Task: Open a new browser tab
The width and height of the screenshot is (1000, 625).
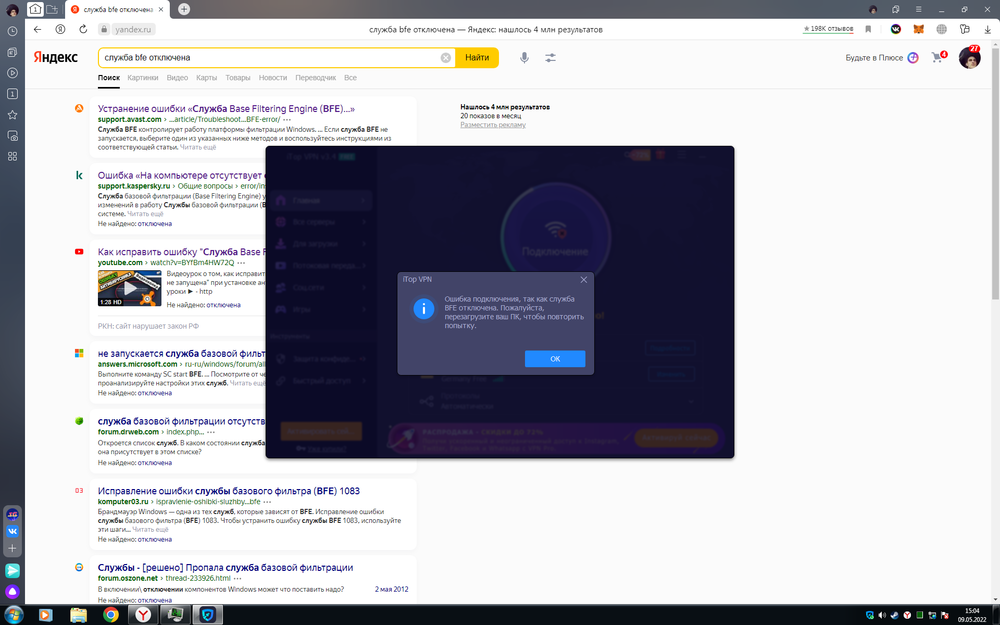Action: coord(184,9)
